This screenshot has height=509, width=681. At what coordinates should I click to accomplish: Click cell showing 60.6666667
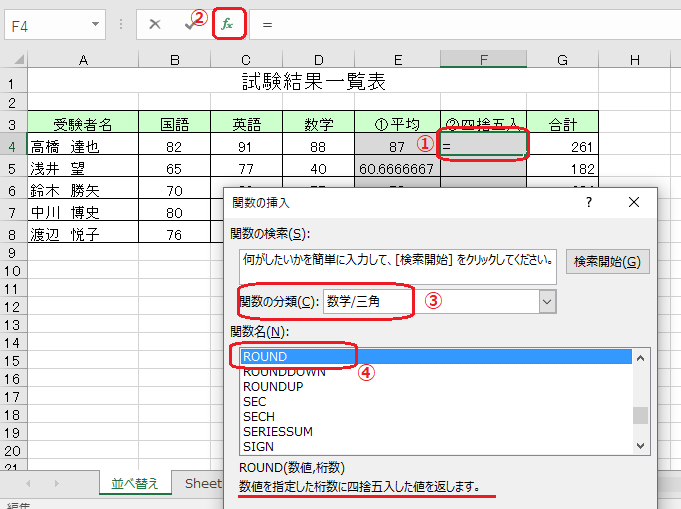click(x=397, y=168)
